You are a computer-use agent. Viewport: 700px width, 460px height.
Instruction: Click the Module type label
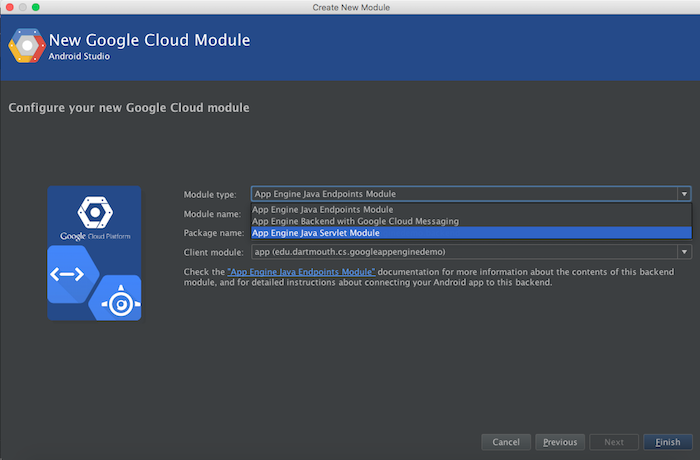tap(210, 195)
